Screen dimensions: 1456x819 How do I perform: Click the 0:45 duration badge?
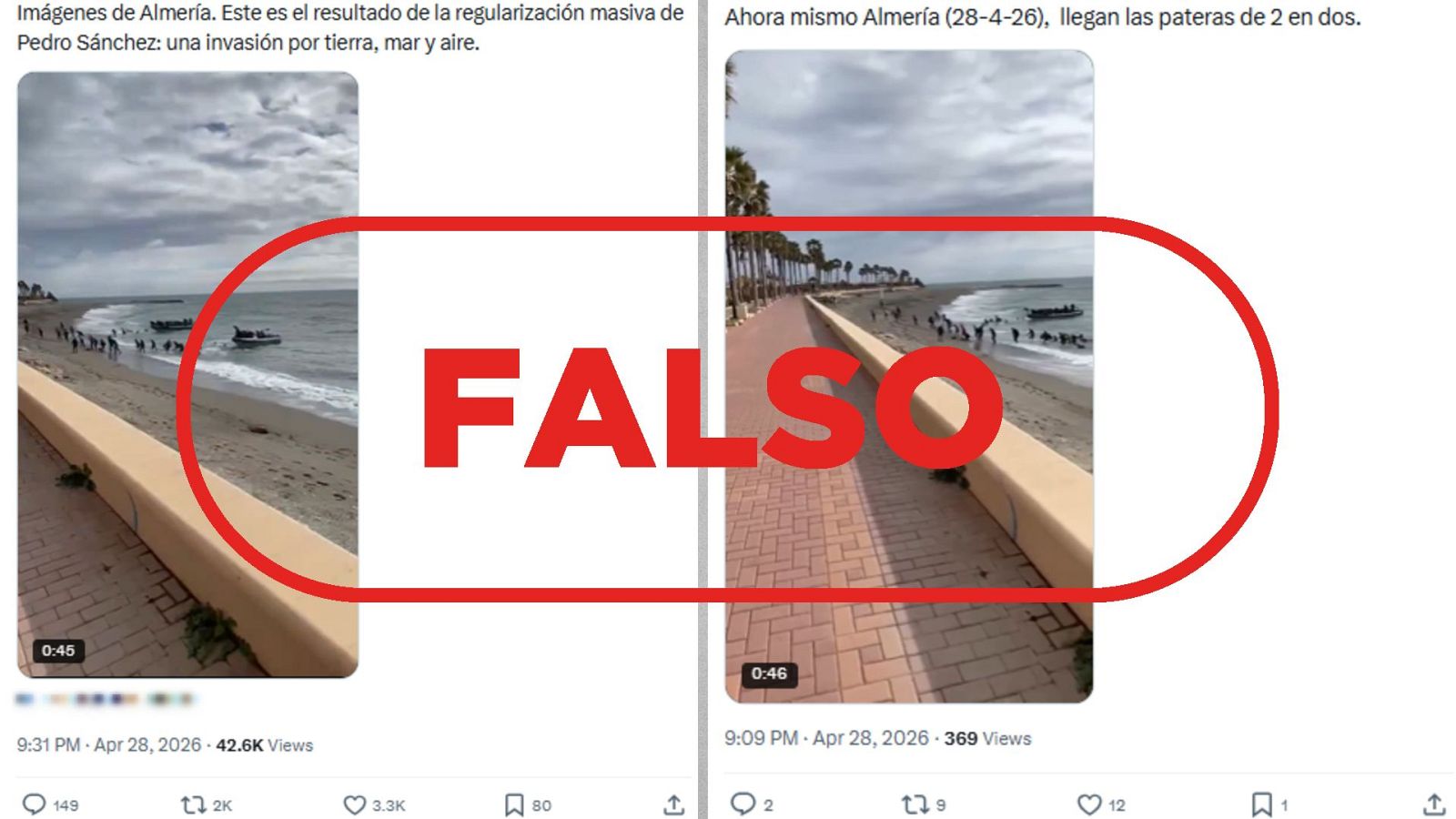point(58,651)
